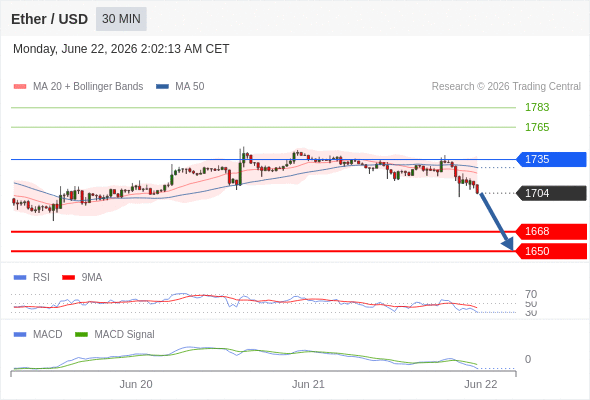The image size is (590, 400).
Task: Click the MACD Signal legend label
Action: [124, 335]
